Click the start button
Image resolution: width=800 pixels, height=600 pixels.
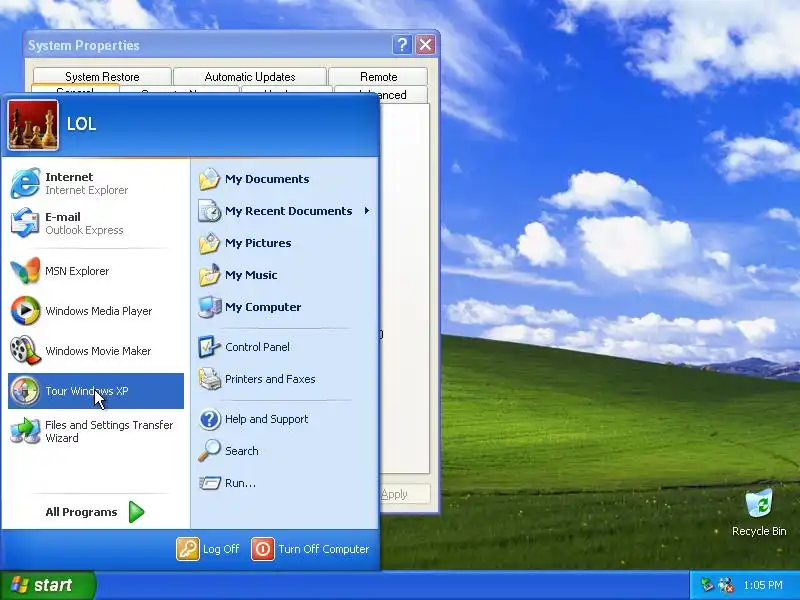click(47, 585)
